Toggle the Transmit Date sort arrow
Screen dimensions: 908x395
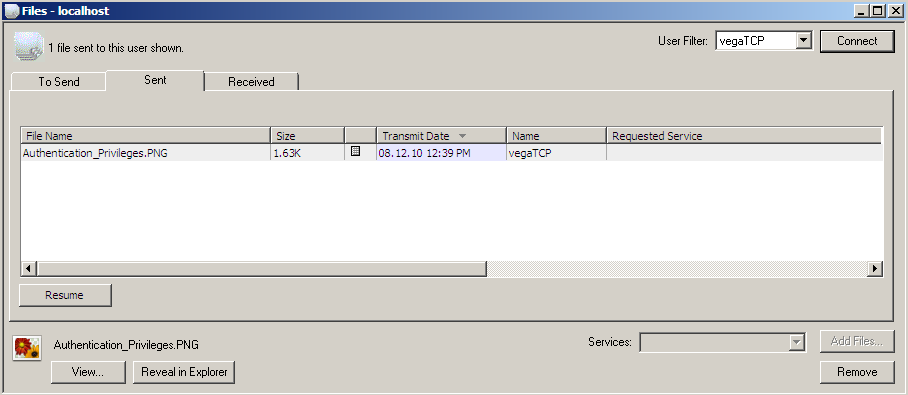(x=462, y=137)
